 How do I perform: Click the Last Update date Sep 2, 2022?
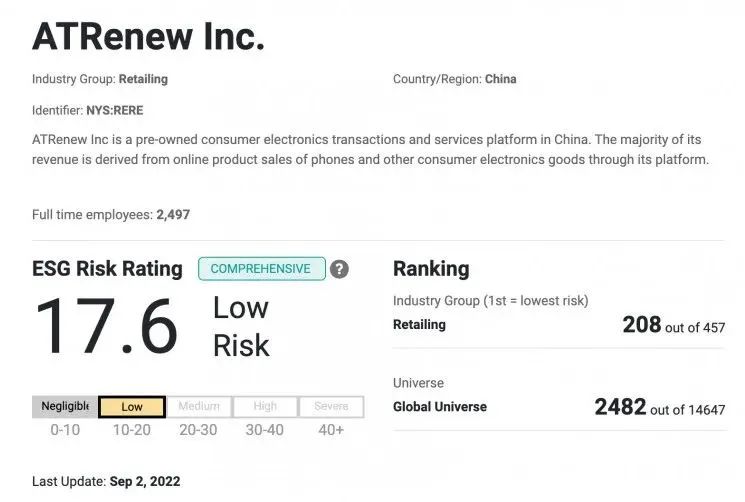point(145,482)
